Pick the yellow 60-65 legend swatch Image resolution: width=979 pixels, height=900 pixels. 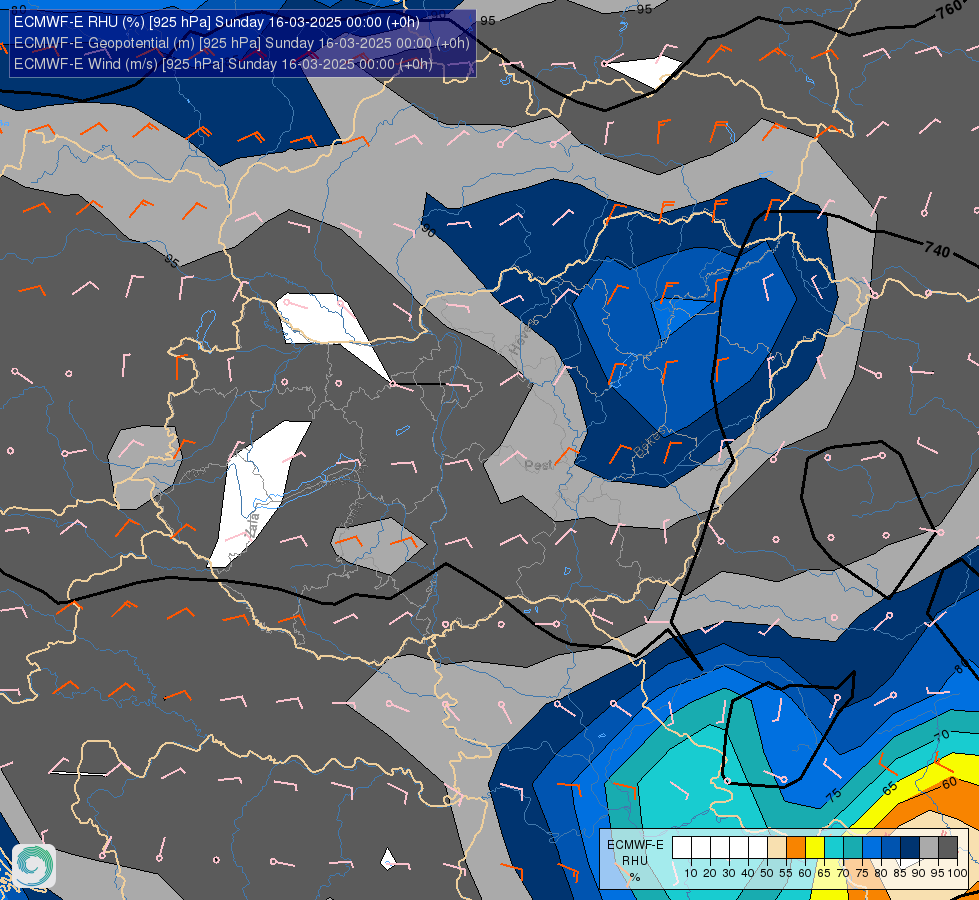click(815, 847)
